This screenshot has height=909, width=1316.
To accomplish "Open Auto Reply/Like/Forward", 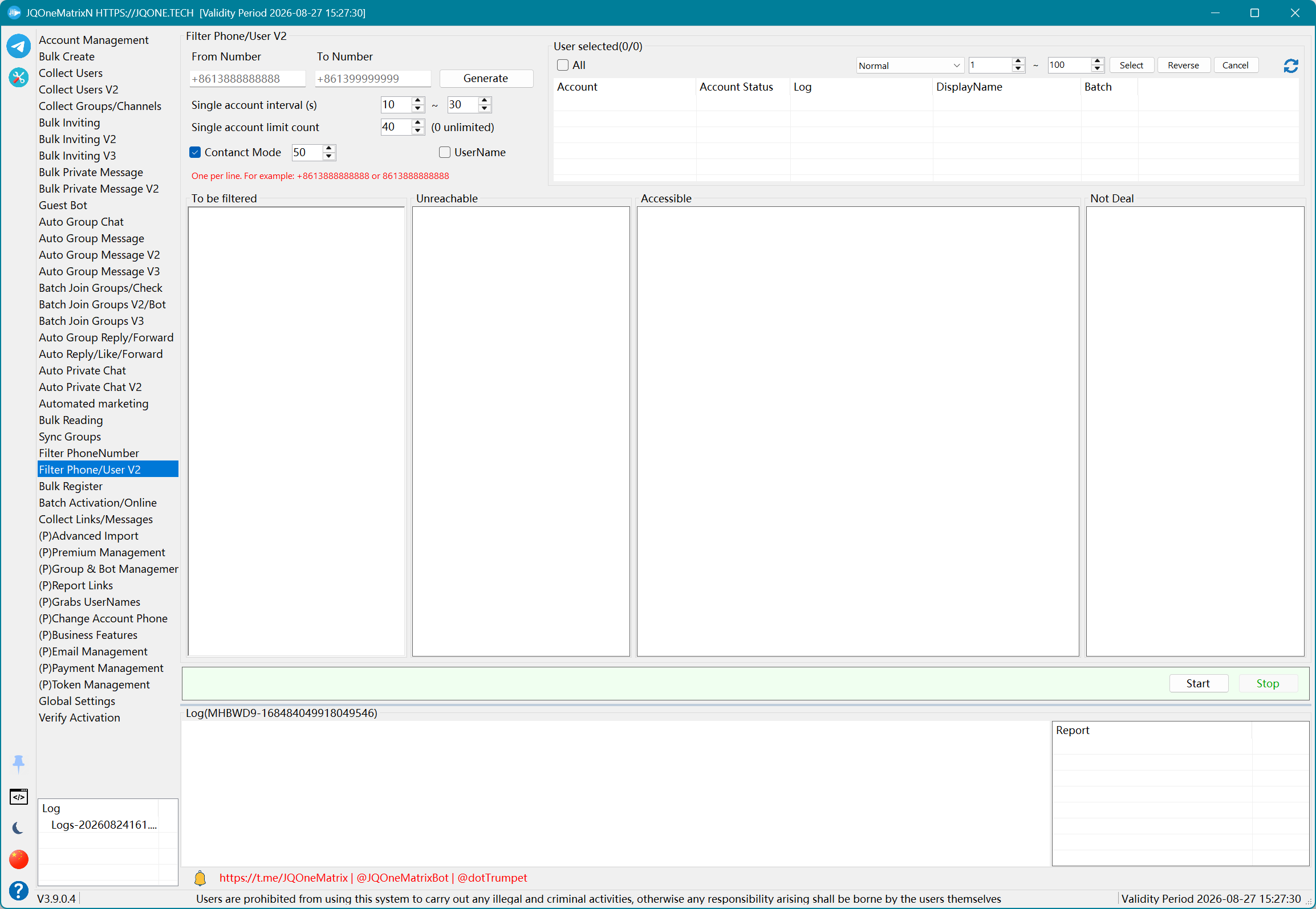I will [x=101, y=354].
